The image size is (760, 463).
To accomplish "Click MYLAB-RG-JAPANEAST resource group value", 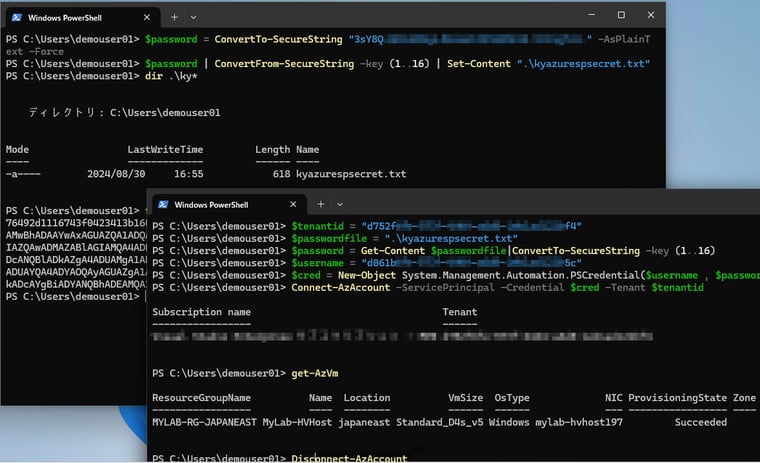I will 205,422.
